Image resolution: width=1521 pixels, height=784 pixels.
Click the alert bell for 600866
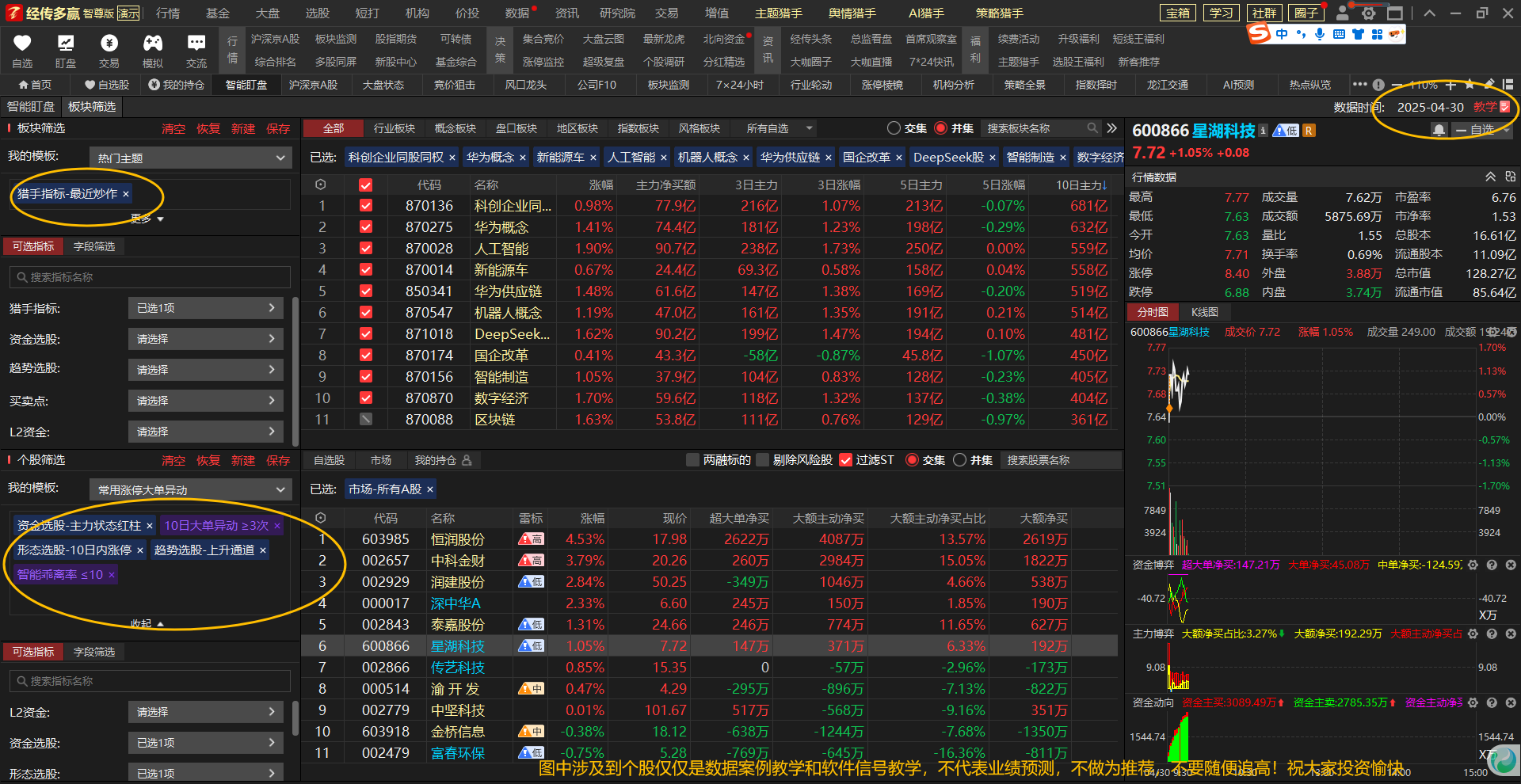1439,129
